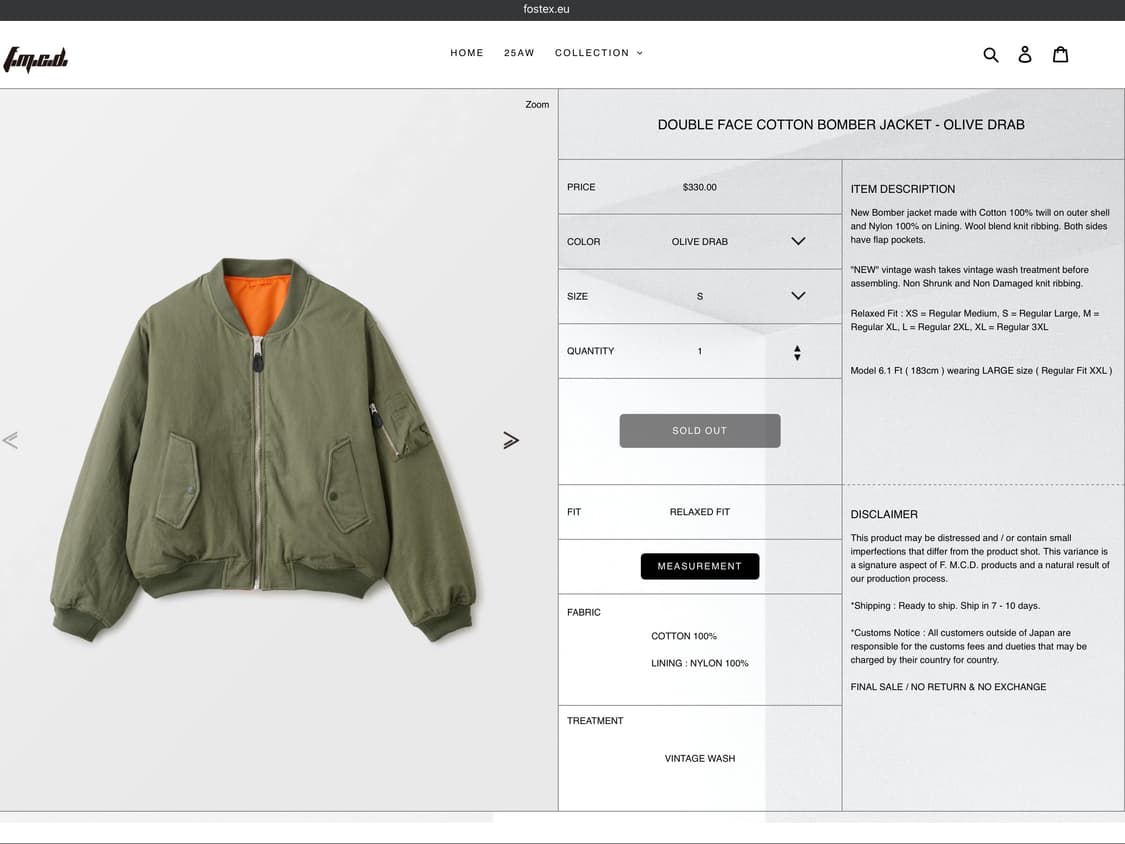Open the 25AW menu item

519,53
